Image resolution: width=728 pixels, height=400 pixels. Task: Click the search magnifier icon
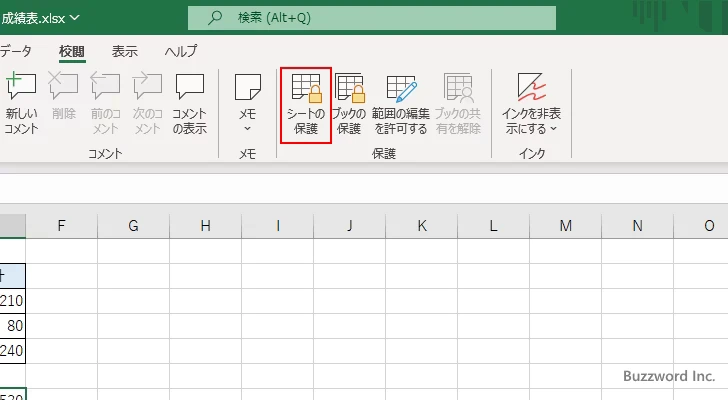214,18
